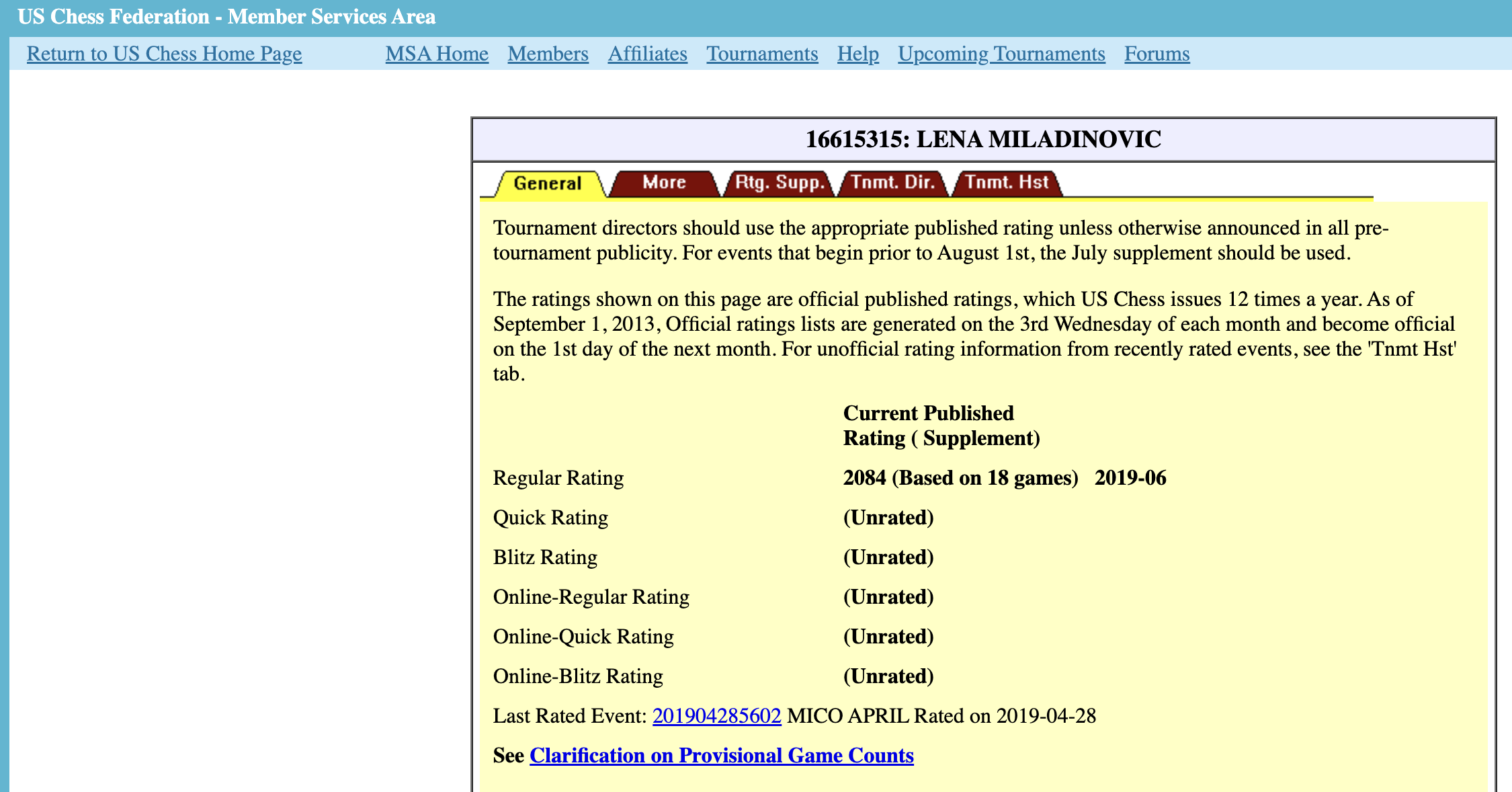Click the MICO APRIL event name text
The height and width of the screenshot is (792, 1512).
pos(847,716)
